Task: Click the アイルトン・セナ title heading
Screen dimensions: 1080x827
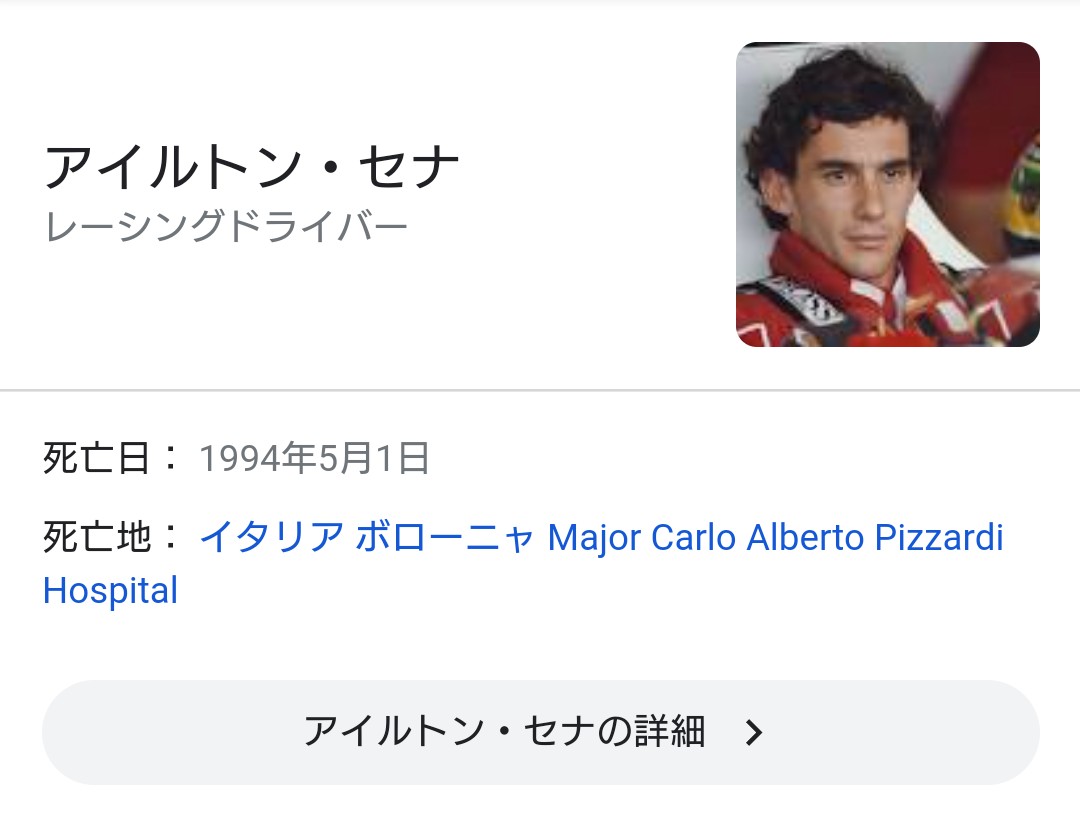Action: pyautogui.click(x=252, y=168)
